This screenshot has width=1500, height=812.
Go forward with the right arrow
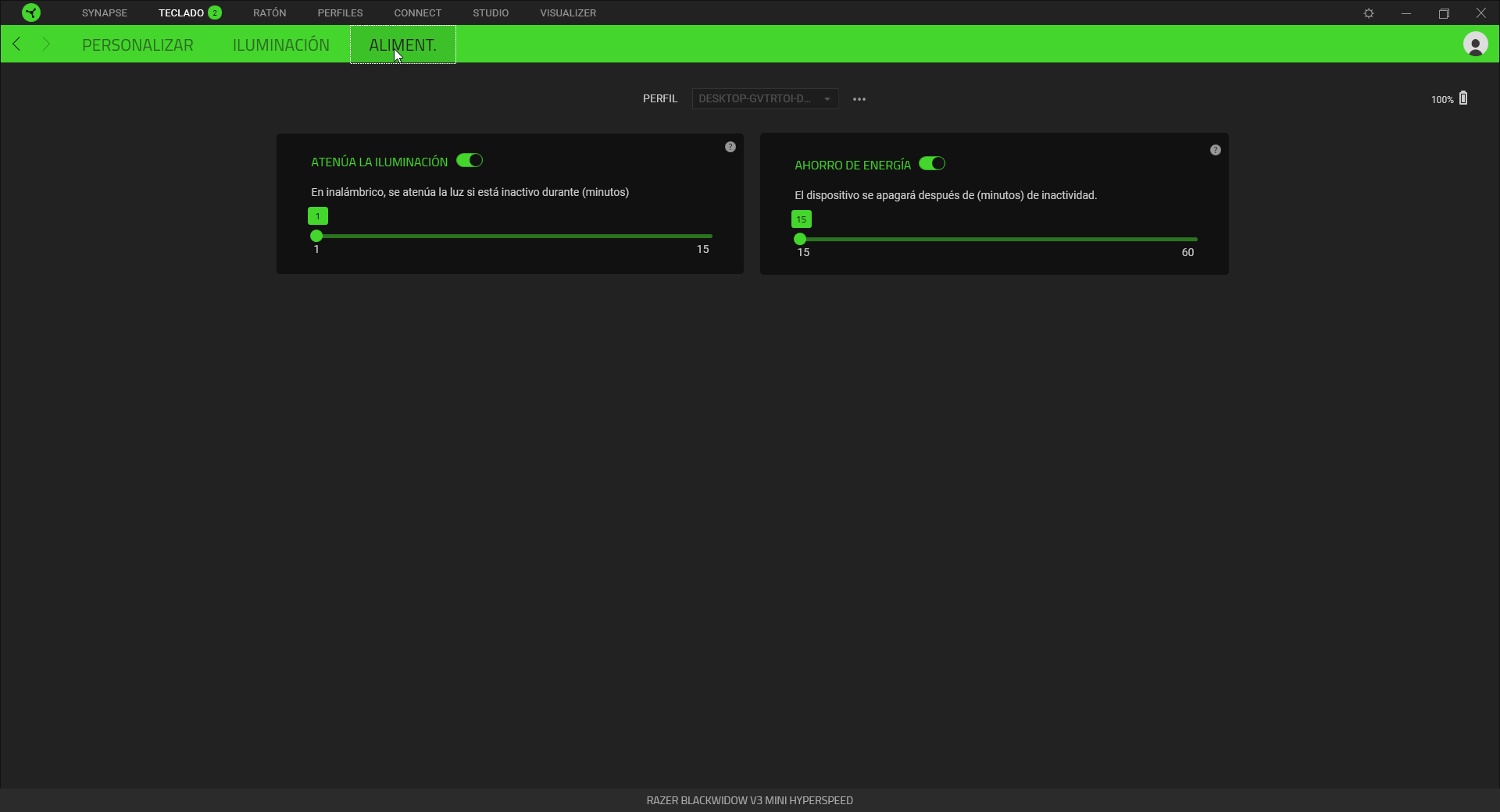tap(46, 45)
